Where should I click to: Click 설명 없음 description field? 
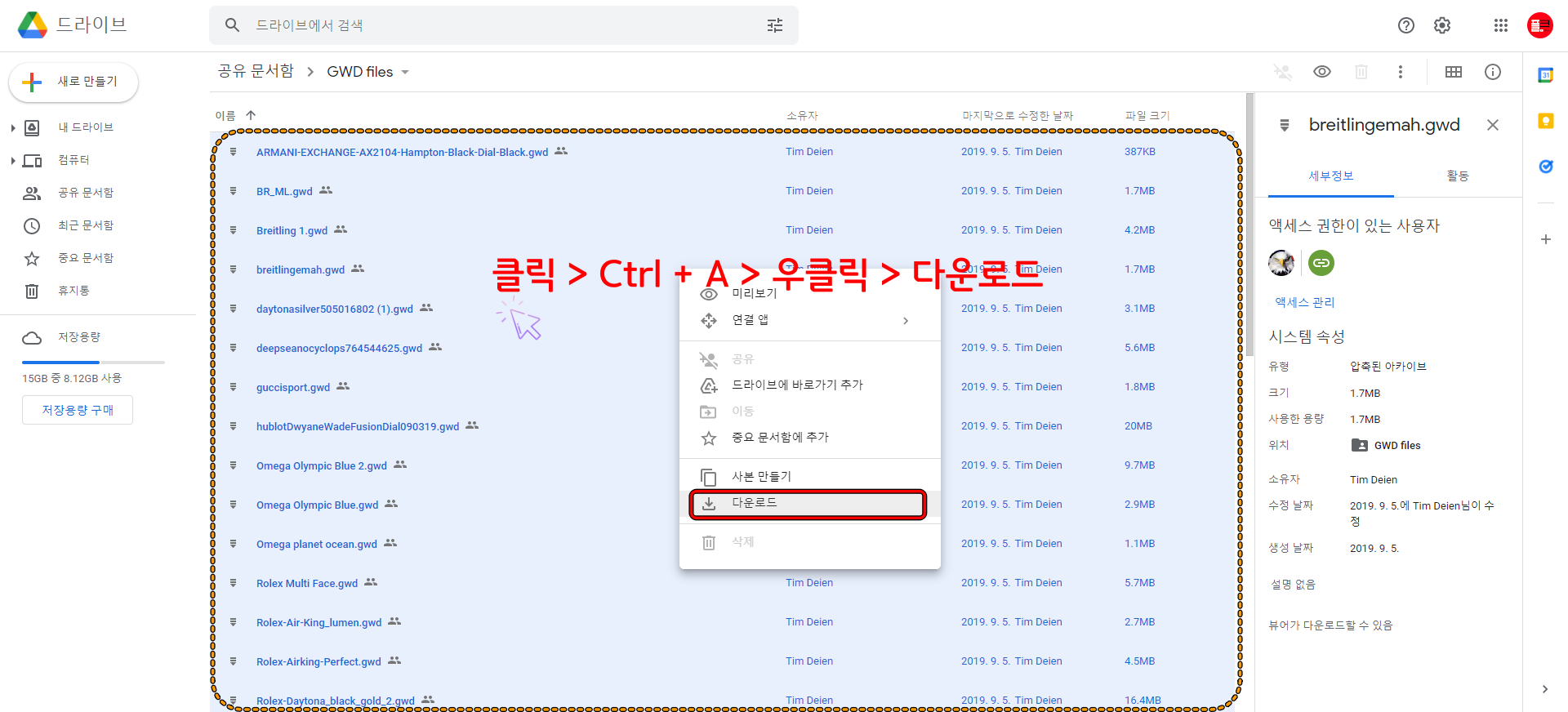coord(1293,584)
